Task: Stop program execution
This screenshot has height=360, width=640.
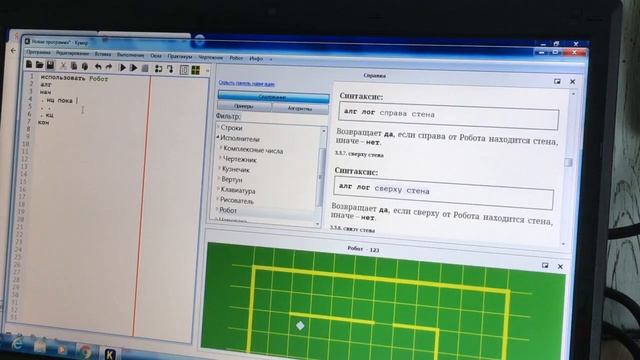Action: 145,68
